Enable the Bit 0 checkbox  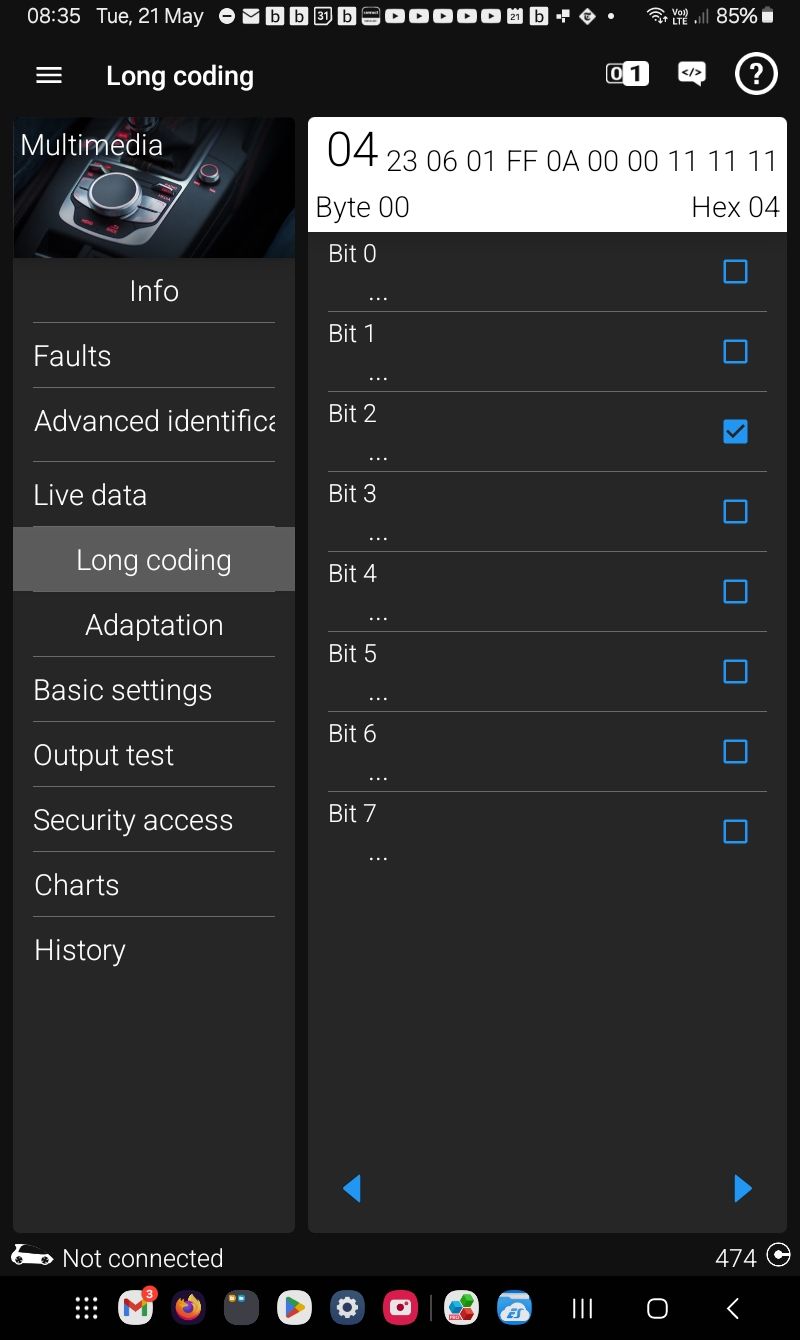(735, 271)
